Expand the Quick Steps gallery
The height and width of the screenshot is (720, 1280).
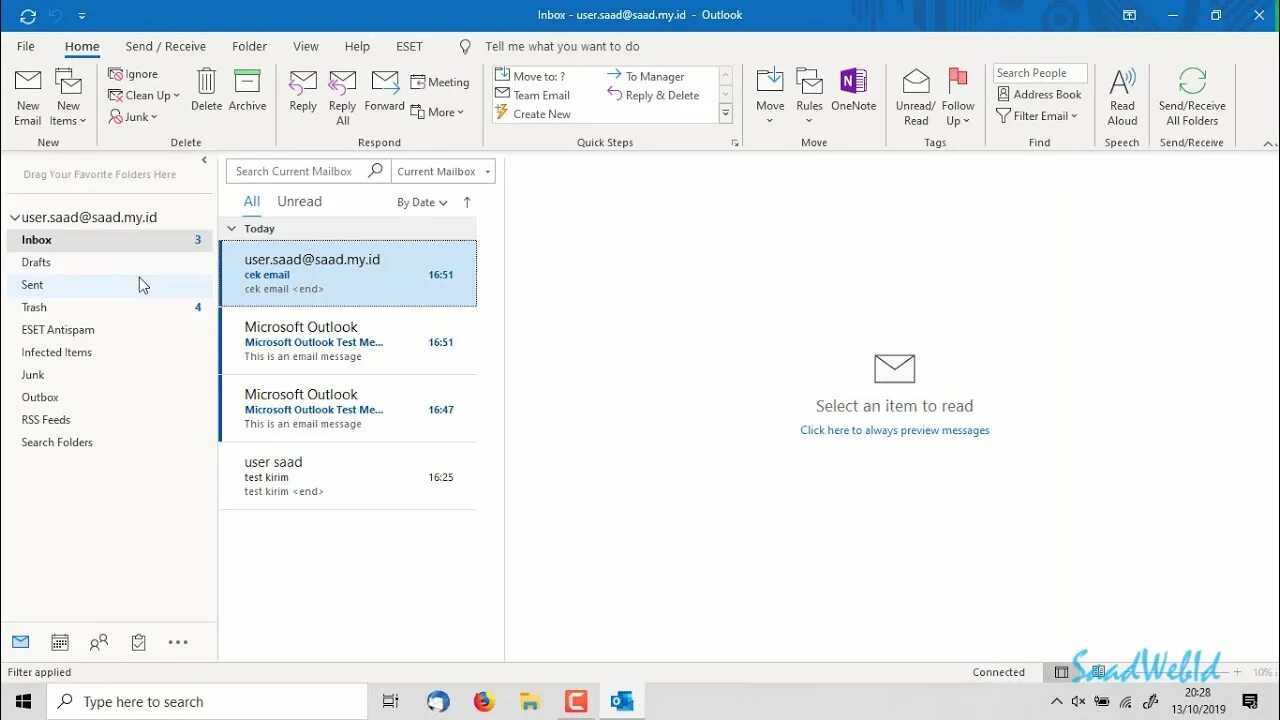point(726,114)
